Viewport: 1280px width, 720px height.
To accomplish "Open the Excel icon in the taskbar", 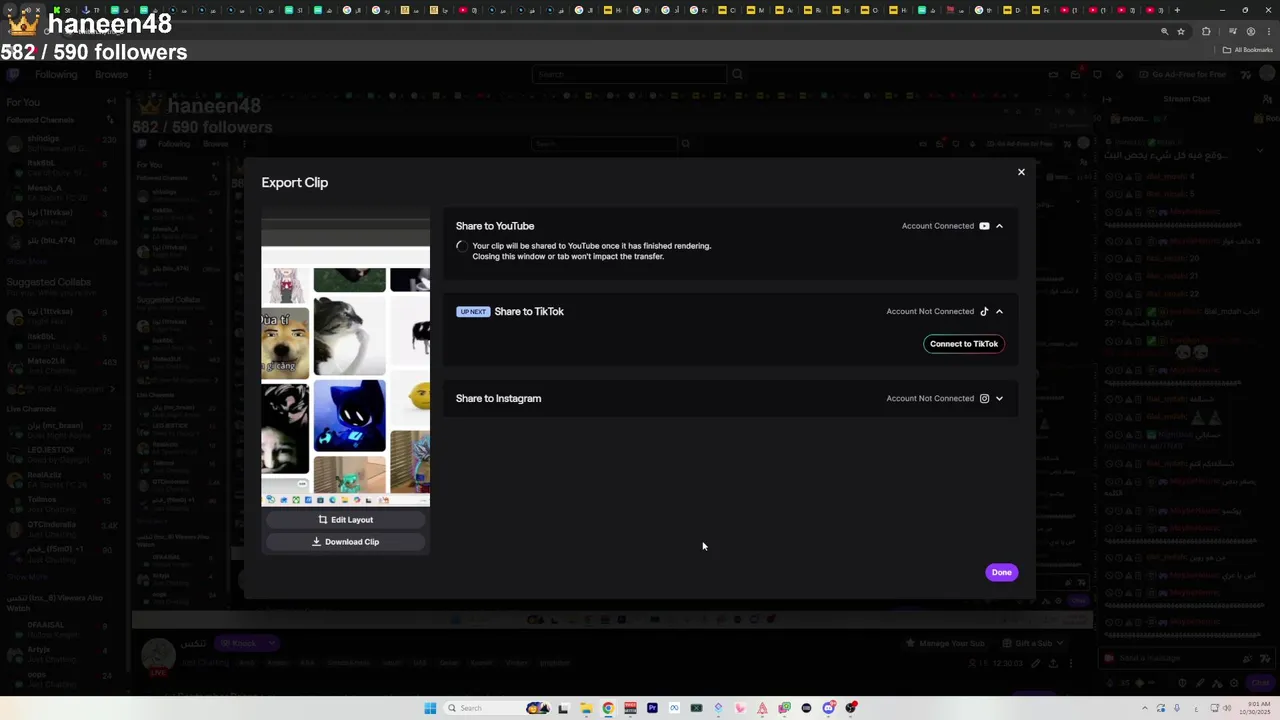I will click(x=696, y=708).
